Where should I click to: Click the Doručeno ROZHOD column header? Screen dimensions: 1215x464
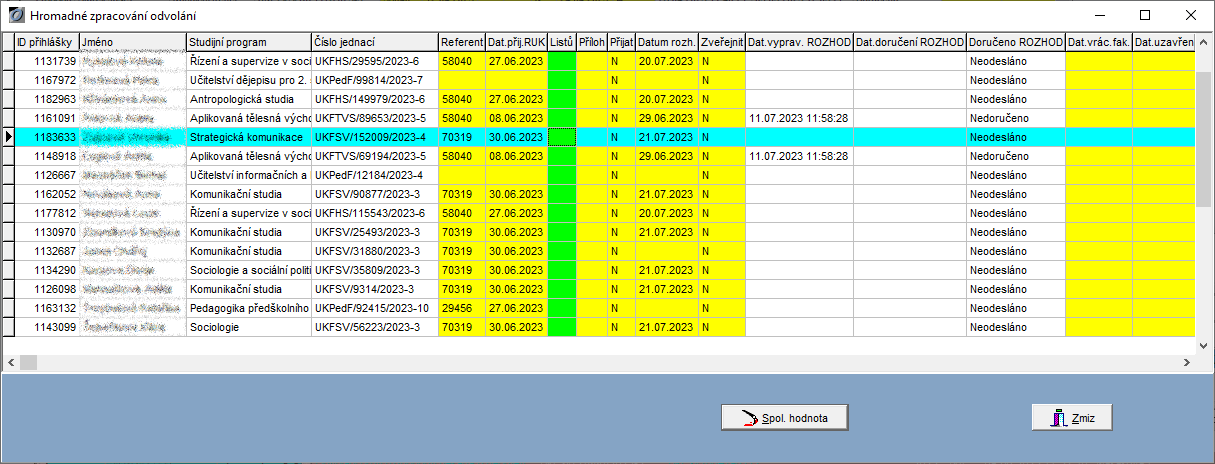point(1014,42)
